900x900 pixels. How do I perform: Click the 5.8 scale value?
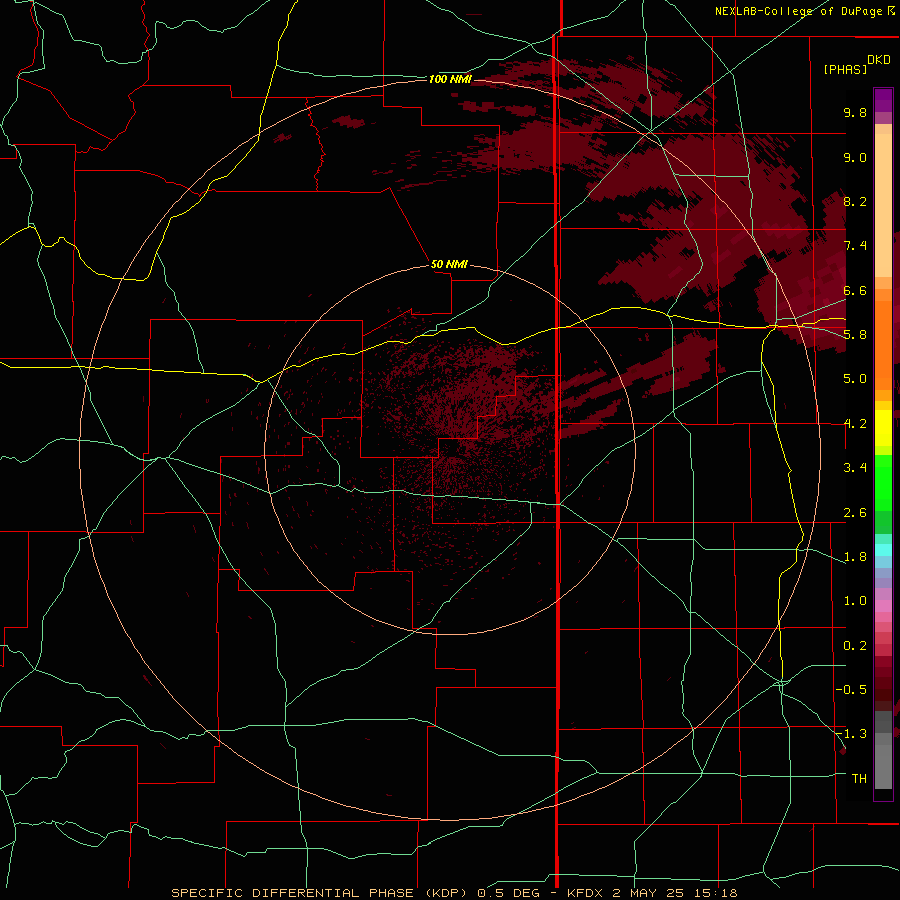tap(855, 335)
